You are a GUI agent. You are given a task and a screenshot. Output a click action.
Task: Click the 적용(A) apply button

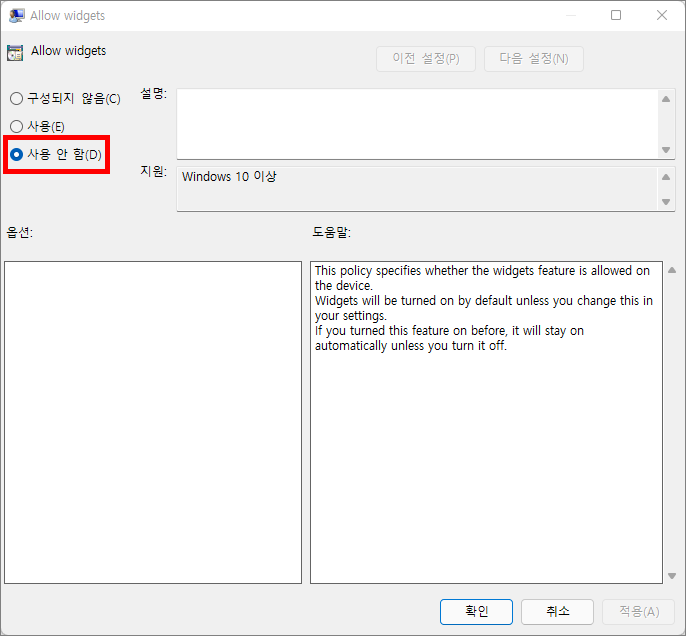[x=639, y=612]
